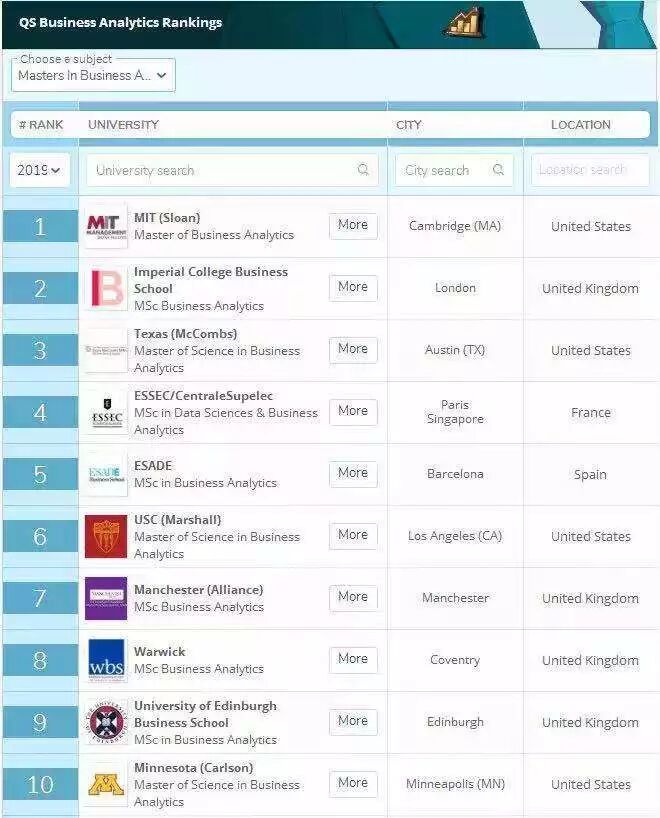
Task: Open the Minnesota (Carlson) name link
Action: coord(194,768)
